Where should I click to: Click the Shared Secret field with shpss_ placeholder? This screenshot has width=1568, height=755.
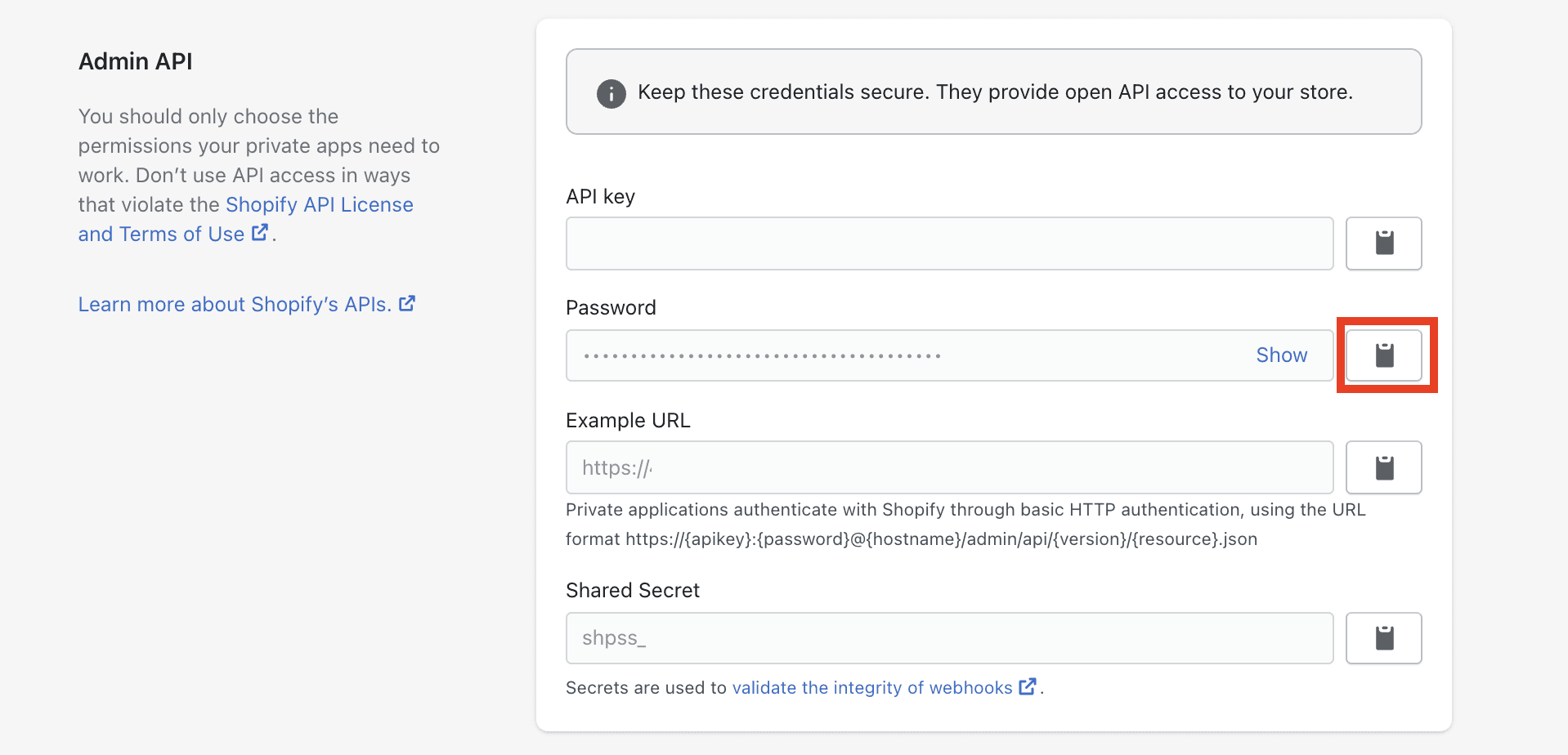pyautogui.click(x=948, y=637)
